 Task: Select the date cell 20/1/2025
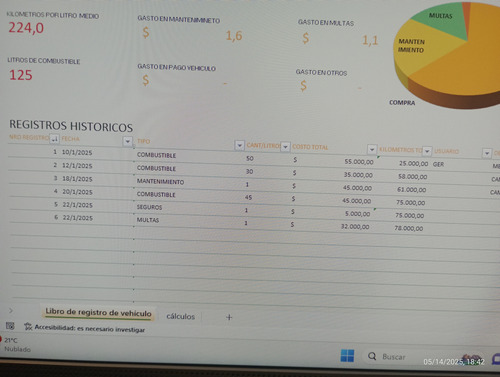tap(77, 192)
